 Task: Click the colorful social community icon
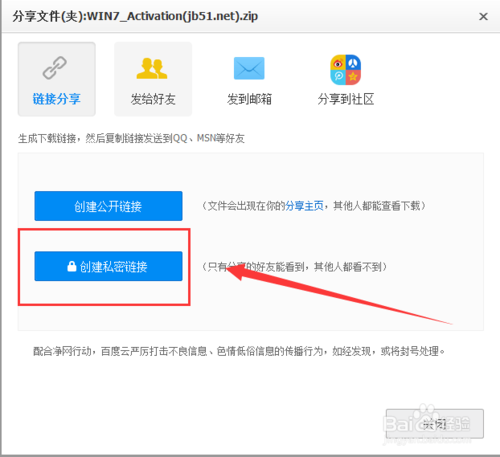[x=346, y=70]
